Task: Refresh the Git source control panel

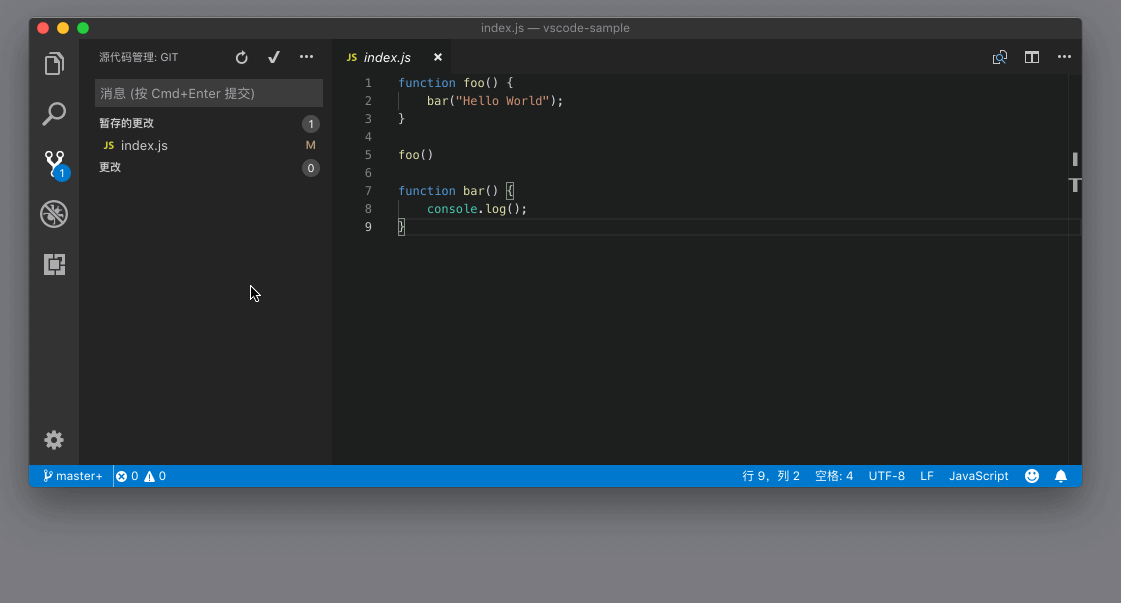Action: pyautogui.click(x=241, y=58)
